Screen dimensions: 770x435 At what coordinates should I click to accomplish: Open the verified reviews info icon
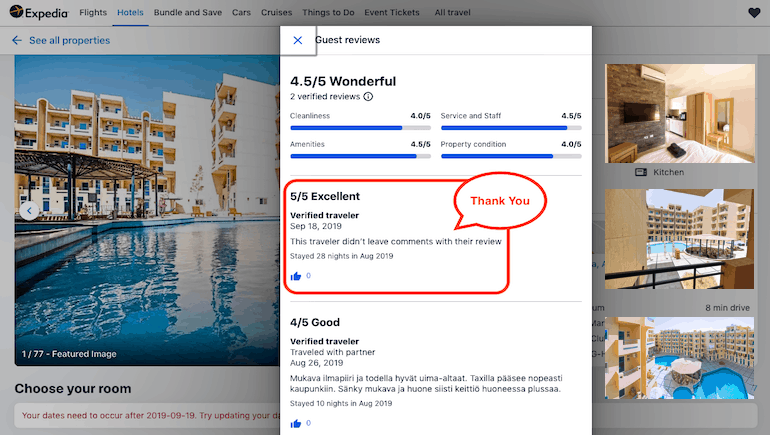pyautogui.click(x=368, y=96)
